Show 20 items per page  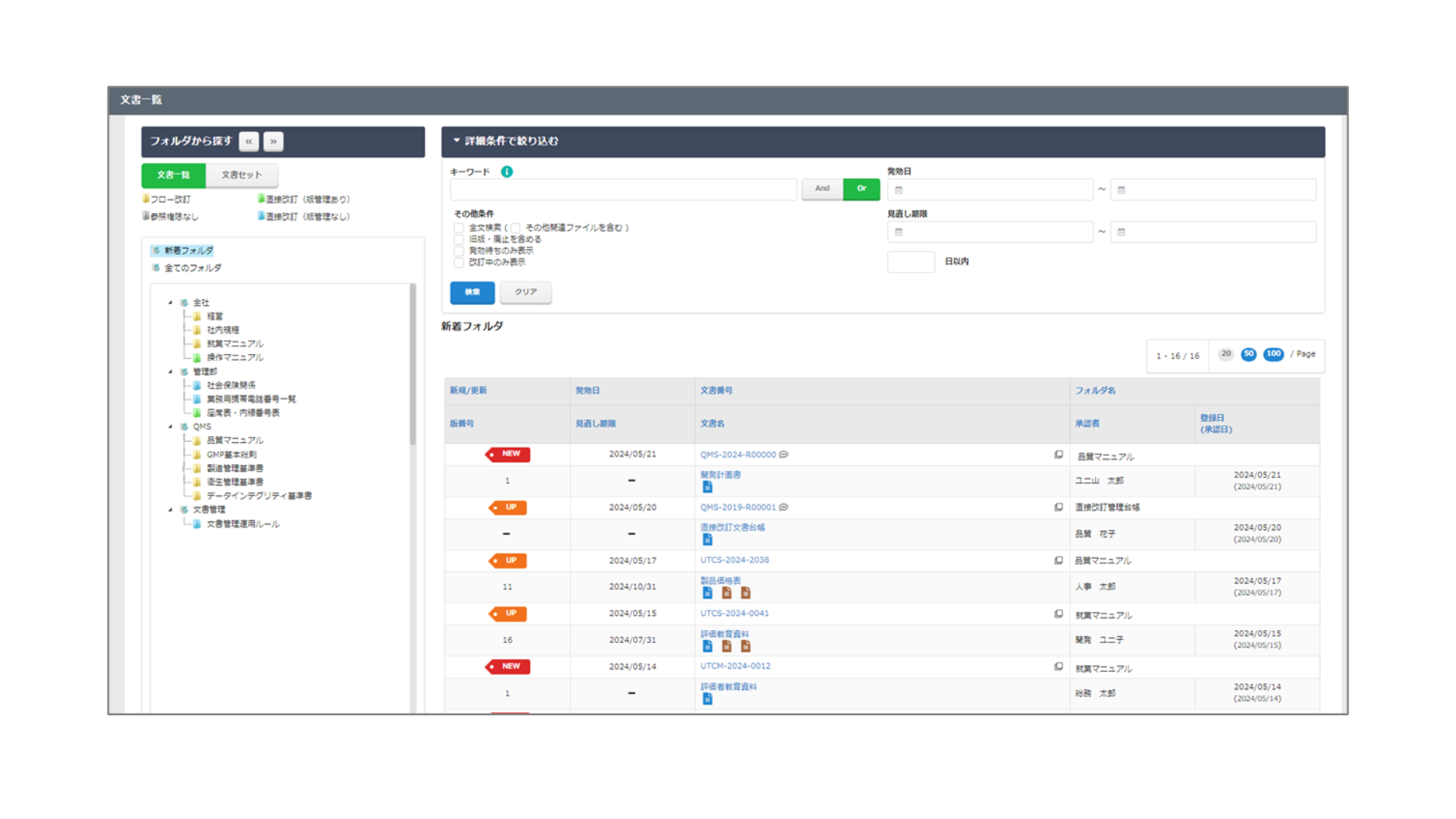[1225, 354]
